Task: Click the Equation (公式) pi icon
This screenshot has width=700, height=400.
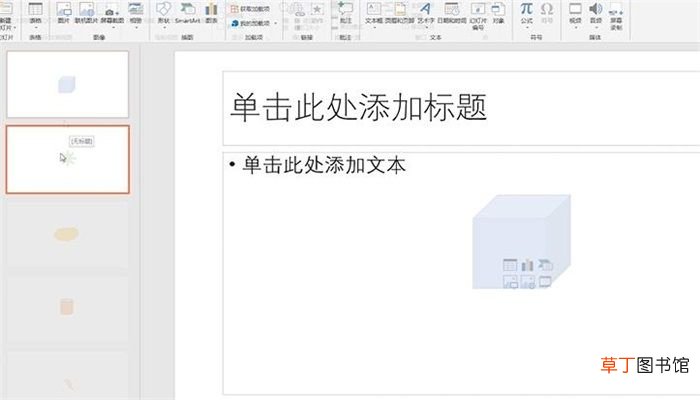Action: (526, 8)
